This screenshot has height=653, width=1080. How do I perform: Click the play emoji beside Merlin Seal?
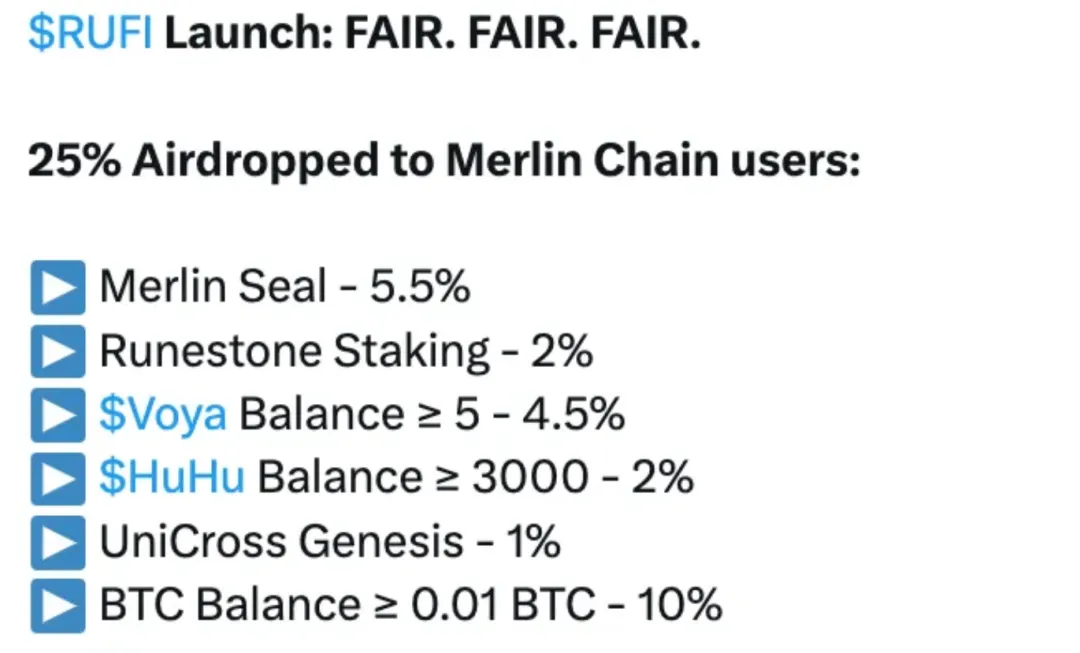click(58, 287)
